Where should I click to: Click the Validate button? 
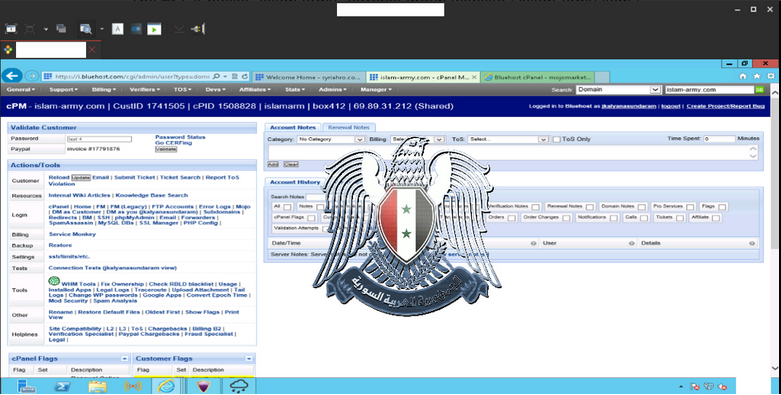point(166,149)
